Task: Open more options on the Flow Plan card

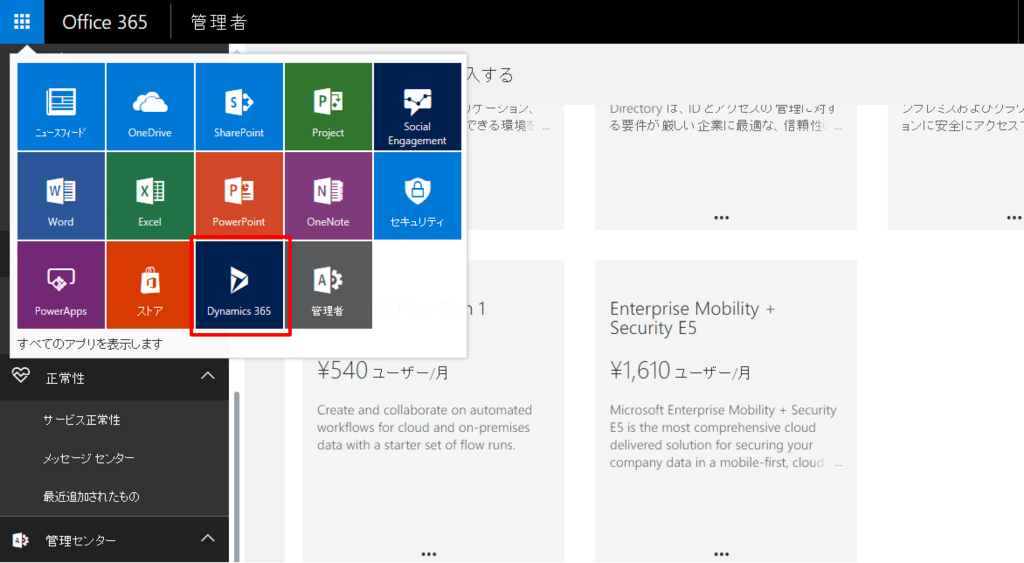Action: (x=428, y=554)
